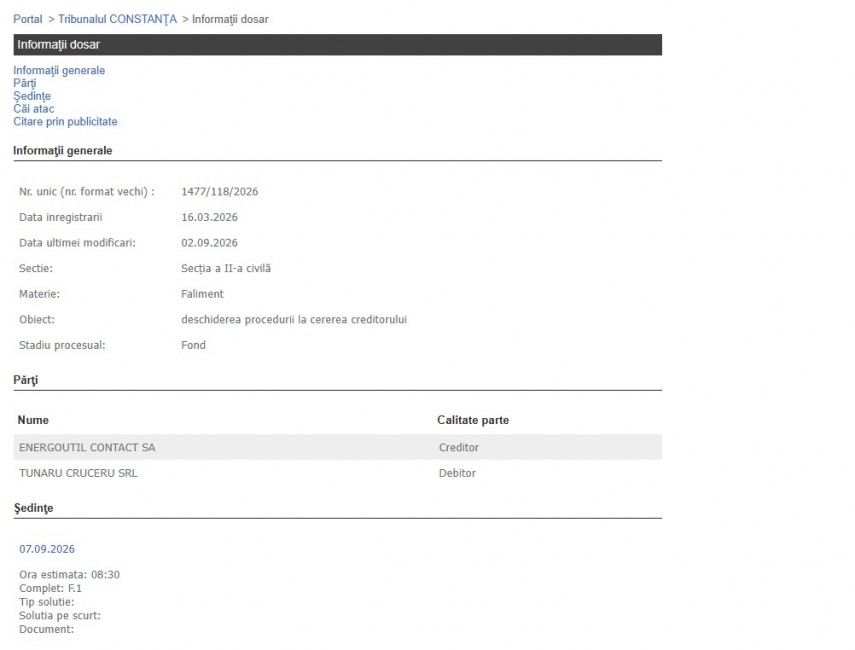Select the 'Faliment' matter value

[202, 294]
